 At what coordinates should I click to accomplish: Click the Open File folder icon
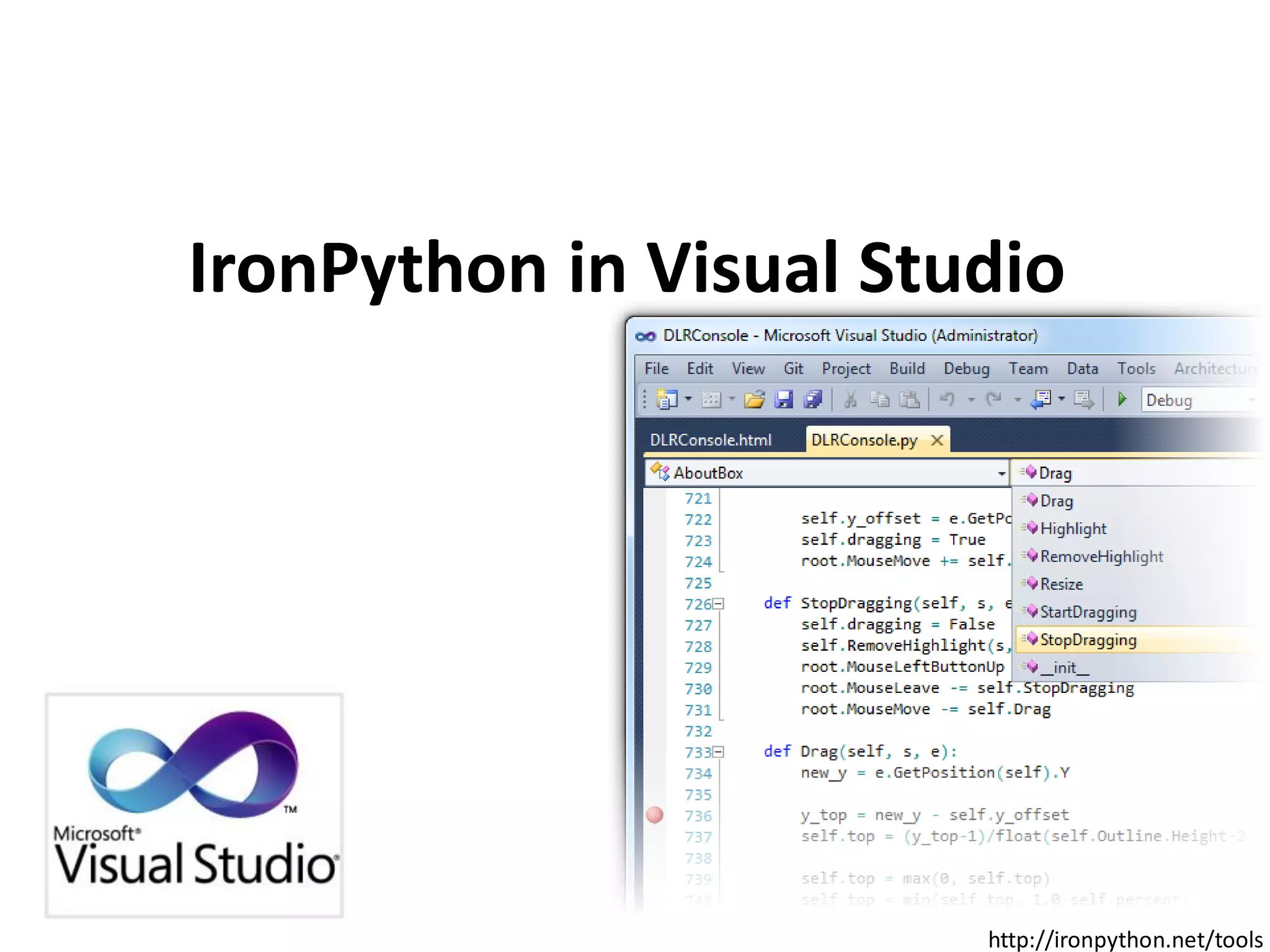pos(755,400)
